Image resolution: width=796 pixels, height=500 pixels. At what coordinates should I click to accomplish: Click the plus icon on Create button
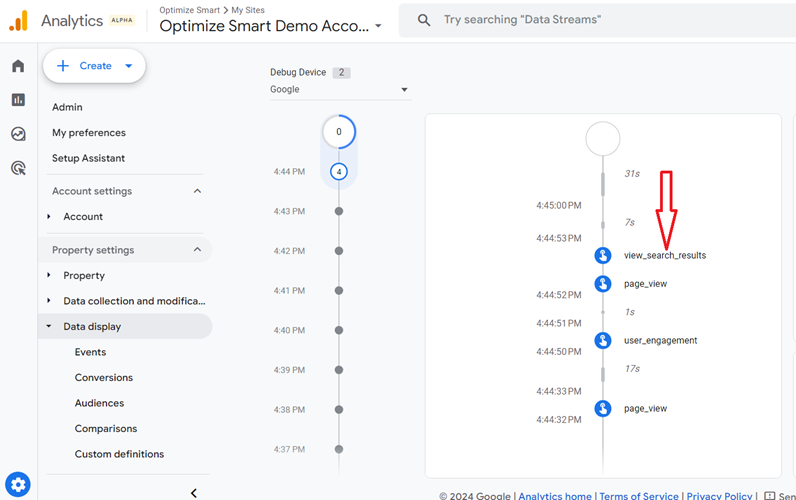[x=63, y=65]
